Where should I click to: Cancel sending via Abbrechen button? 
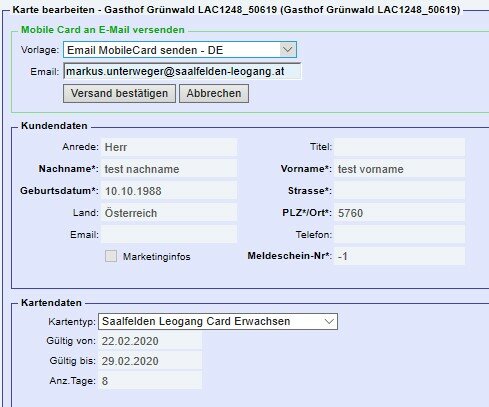pos(214,93)
